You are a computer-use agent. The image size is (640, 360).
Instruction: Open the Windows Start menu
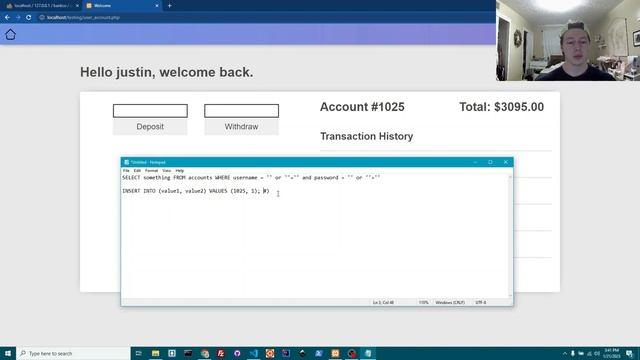(x=8, y=353)
